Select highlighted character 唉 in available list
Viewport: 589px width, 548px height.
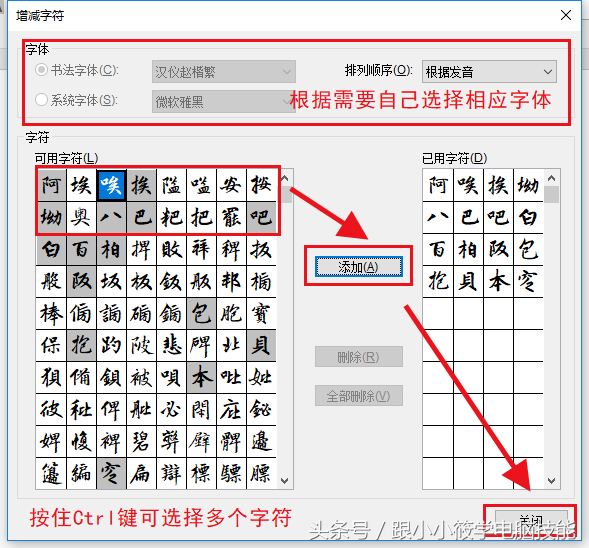tap(112, 185)
